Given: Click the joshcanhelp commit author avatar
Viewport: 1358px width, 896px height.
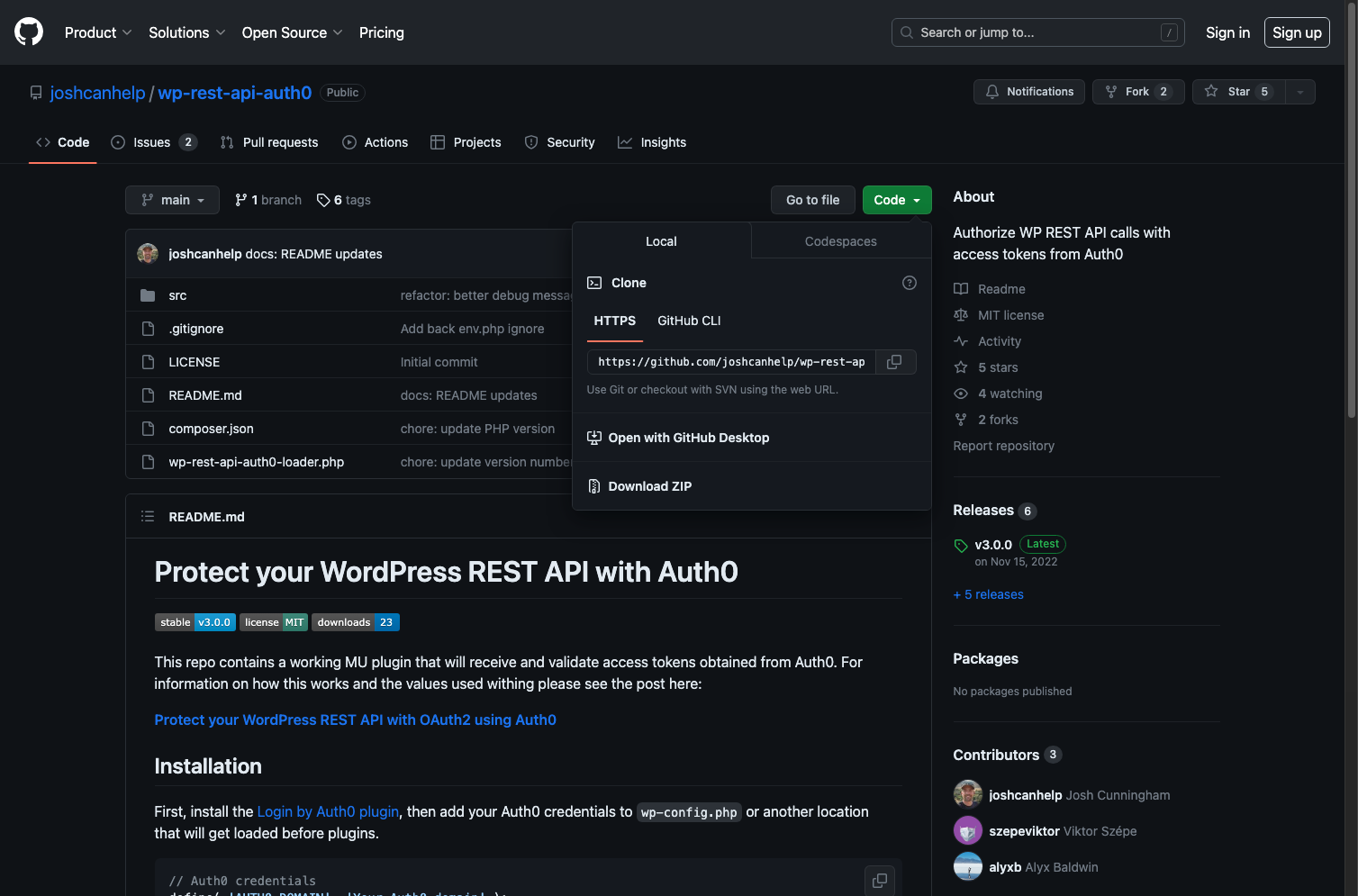Looking at the screenshot, I should (x=148, y=254).
